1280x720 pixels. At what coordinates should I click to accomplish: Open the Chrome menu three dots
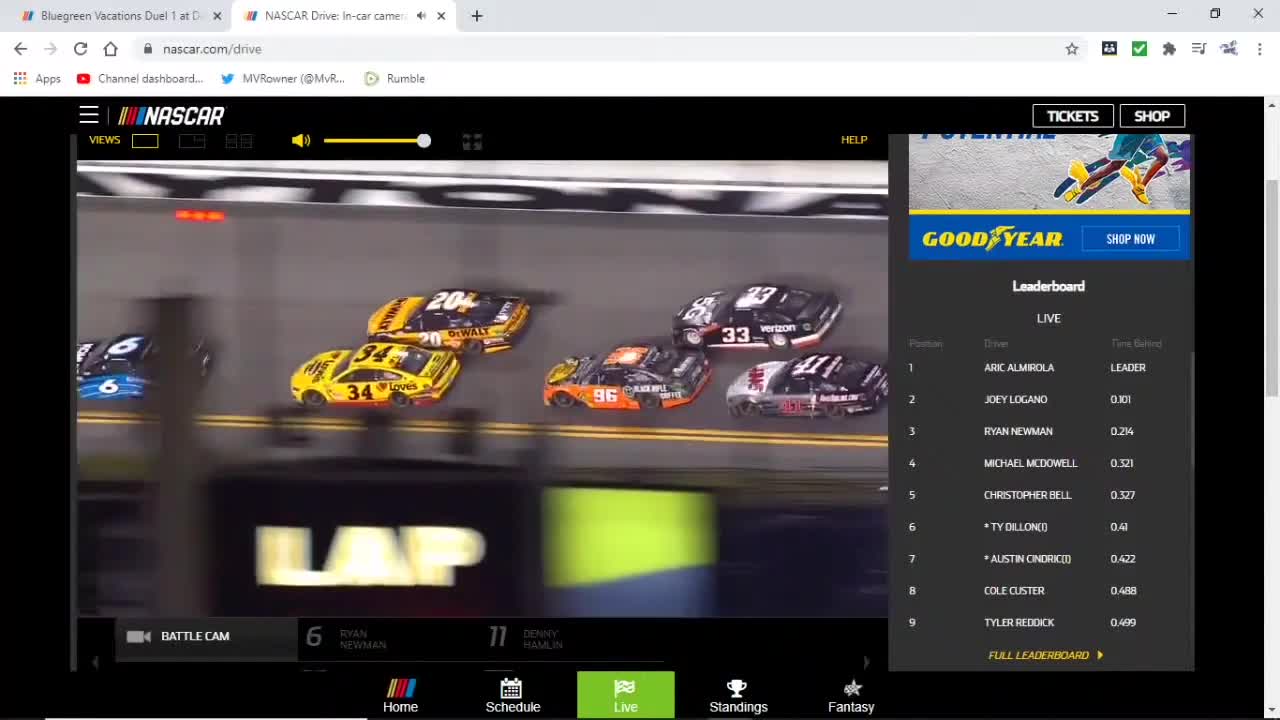(x=1259, y=49)
